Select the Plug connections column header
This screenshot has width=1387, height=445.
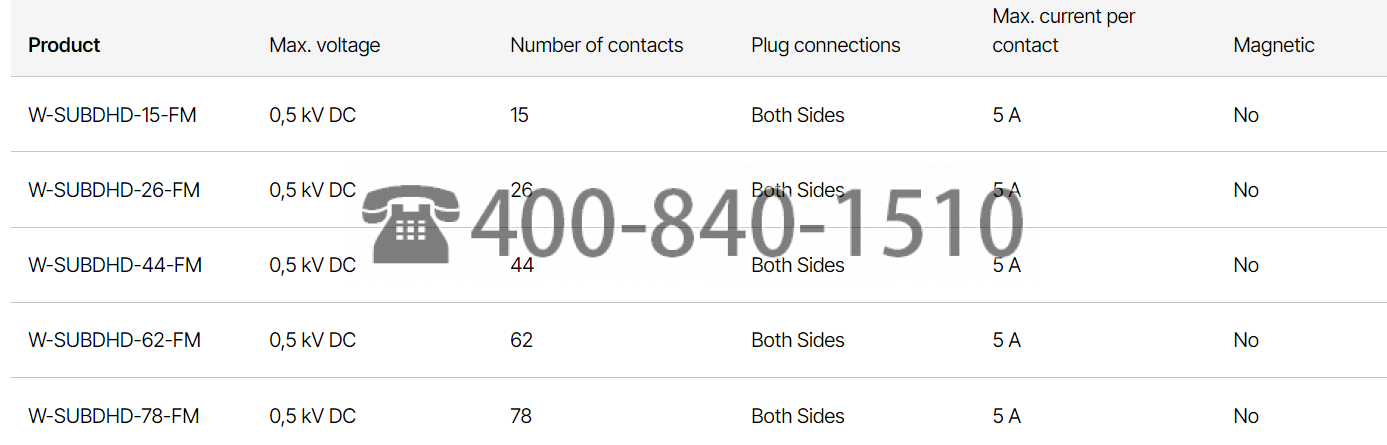(826, 45)
